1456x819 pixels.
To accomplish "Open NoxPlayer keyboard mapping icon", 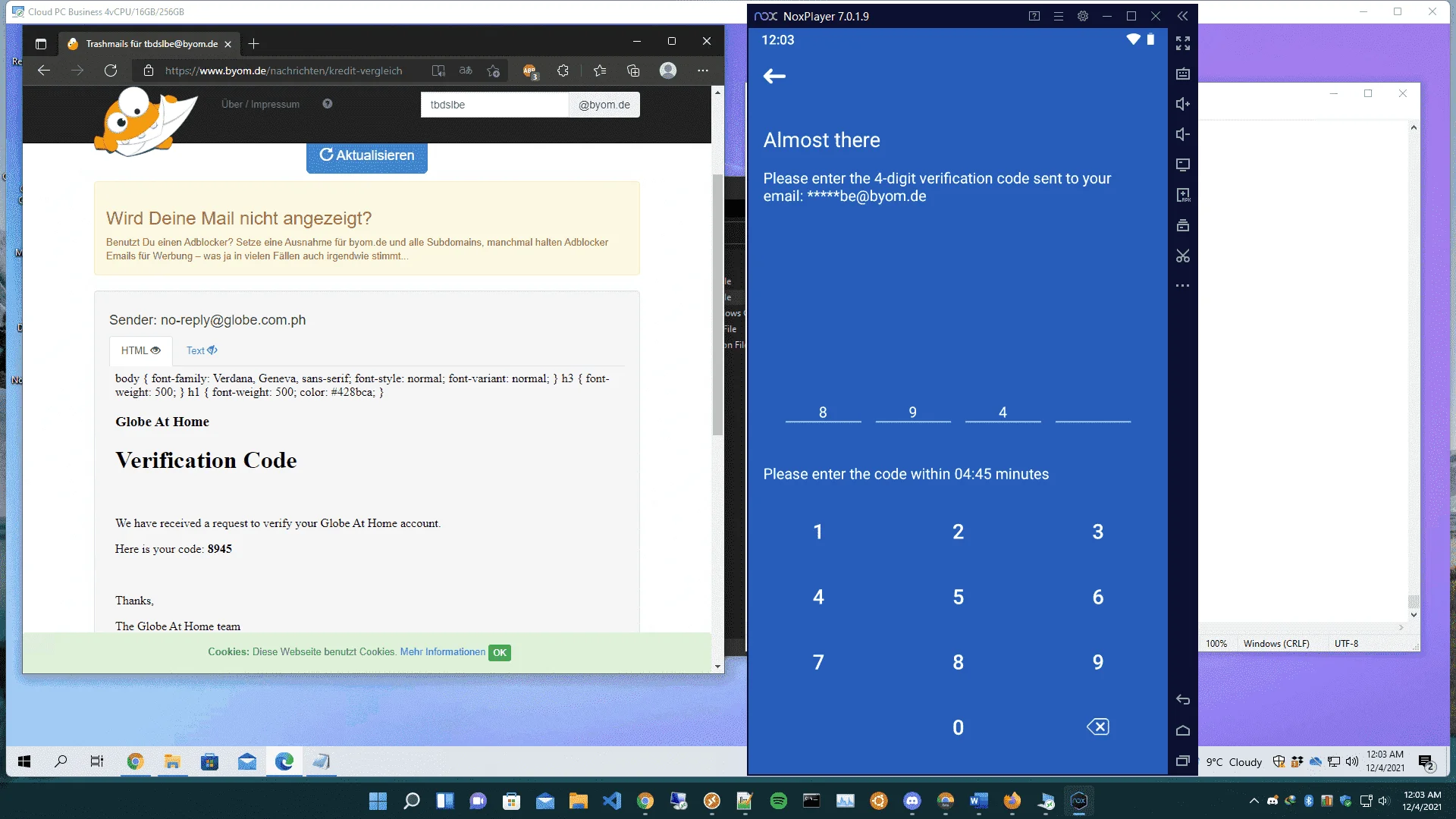I will (x=1182, y=74).
